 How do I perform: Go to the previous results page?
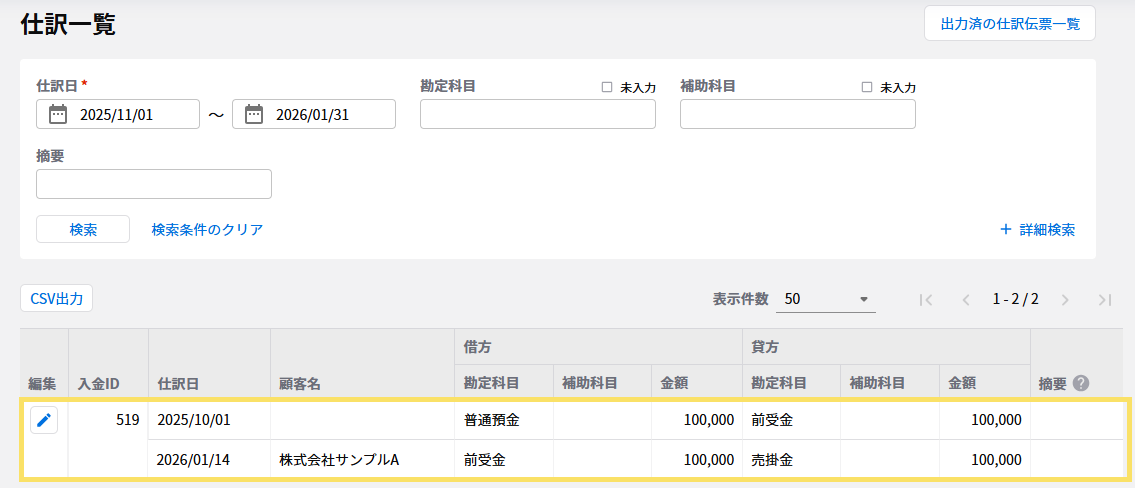(966, 299)
